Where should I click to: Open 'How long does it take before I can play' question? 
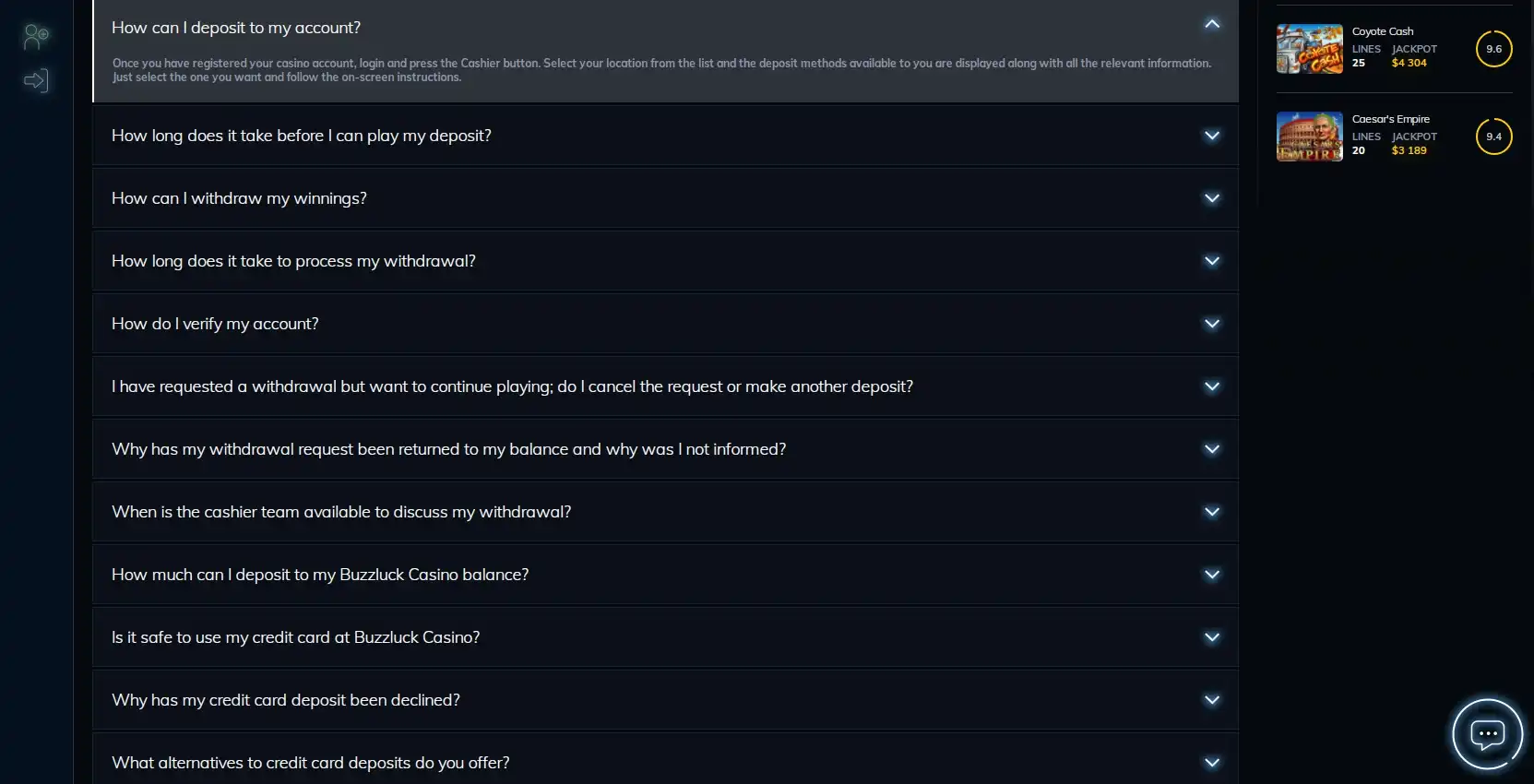coord(302,136)
